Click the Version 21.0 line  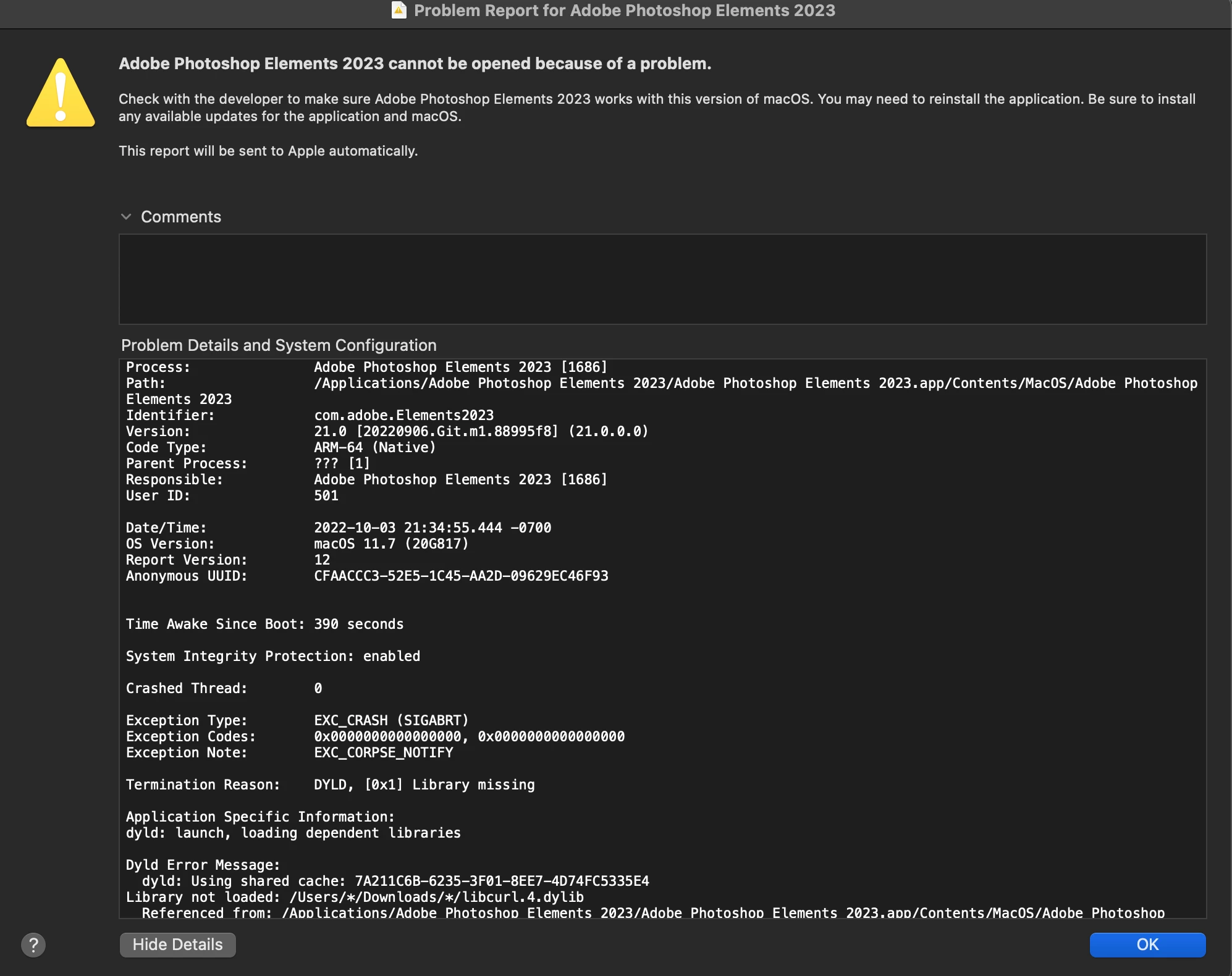pyautogui.click(x=481, y=431)
